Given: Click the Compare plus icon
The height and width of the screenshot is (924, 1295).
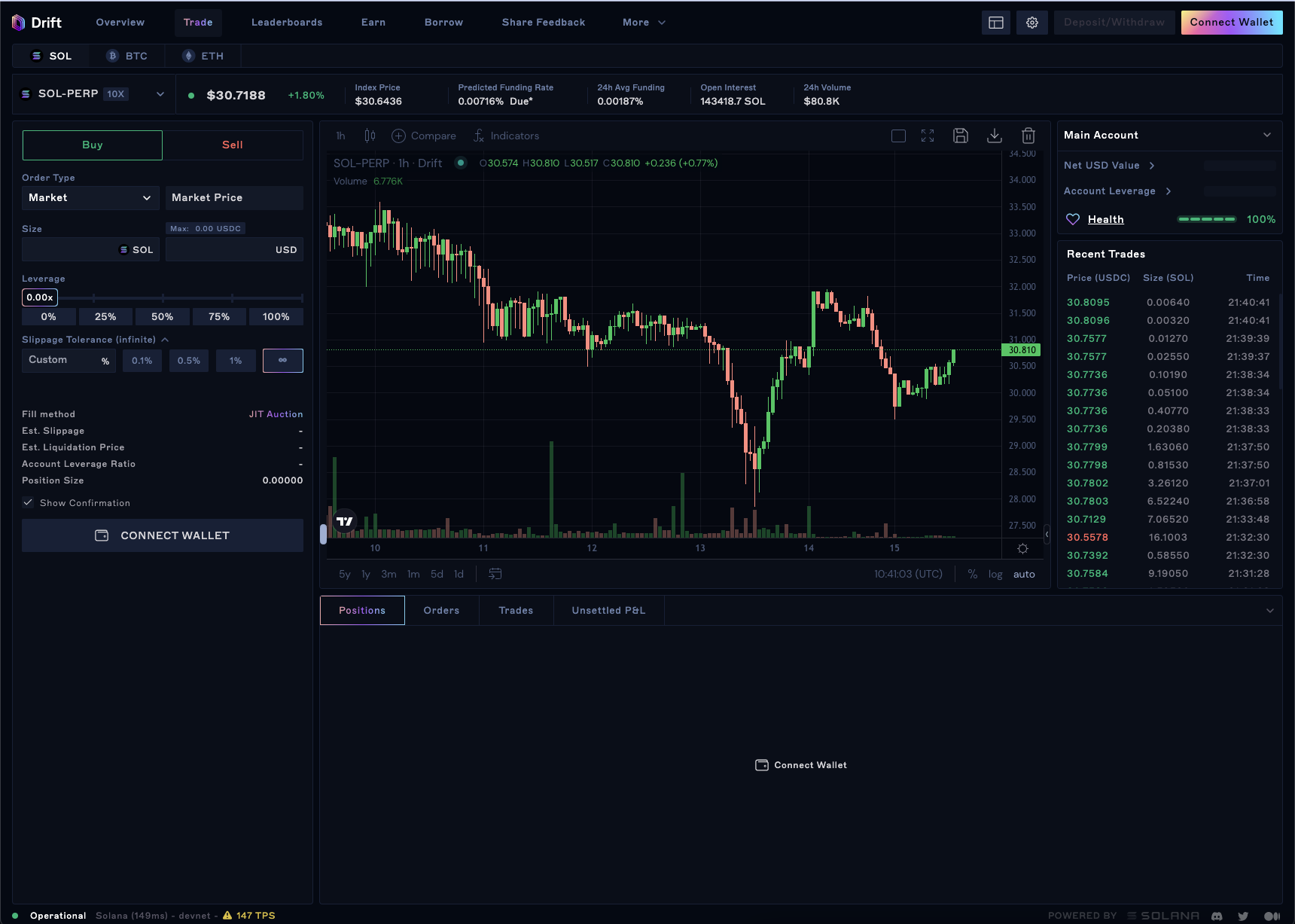Looking at the screenshot, I should 398,136.
